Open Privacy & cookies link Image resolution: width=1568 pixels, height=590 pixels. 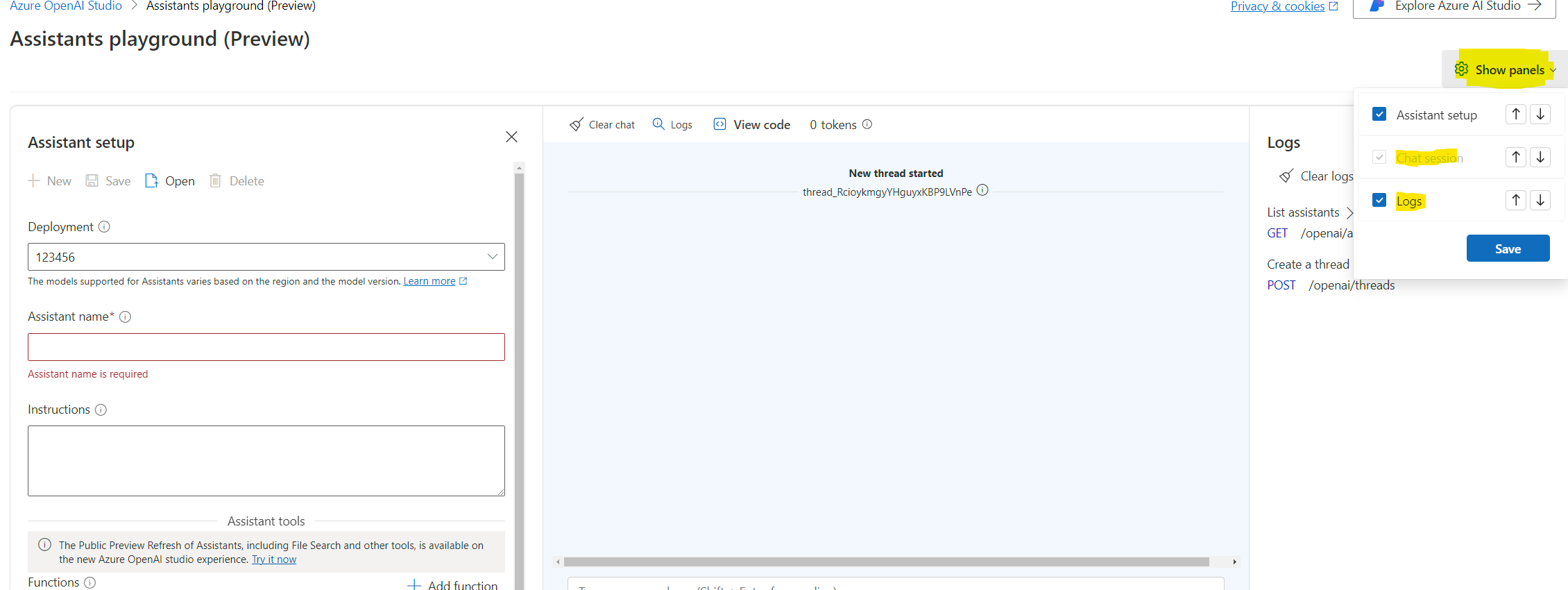coord(1277,6)
